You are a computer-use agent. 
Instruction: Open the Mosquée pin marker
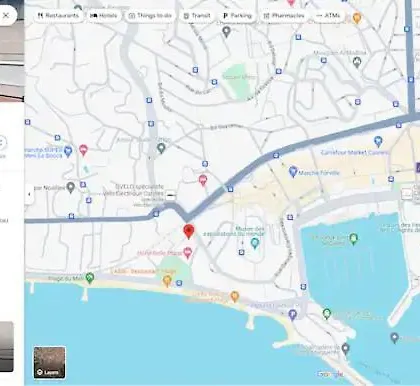[357, 62]
